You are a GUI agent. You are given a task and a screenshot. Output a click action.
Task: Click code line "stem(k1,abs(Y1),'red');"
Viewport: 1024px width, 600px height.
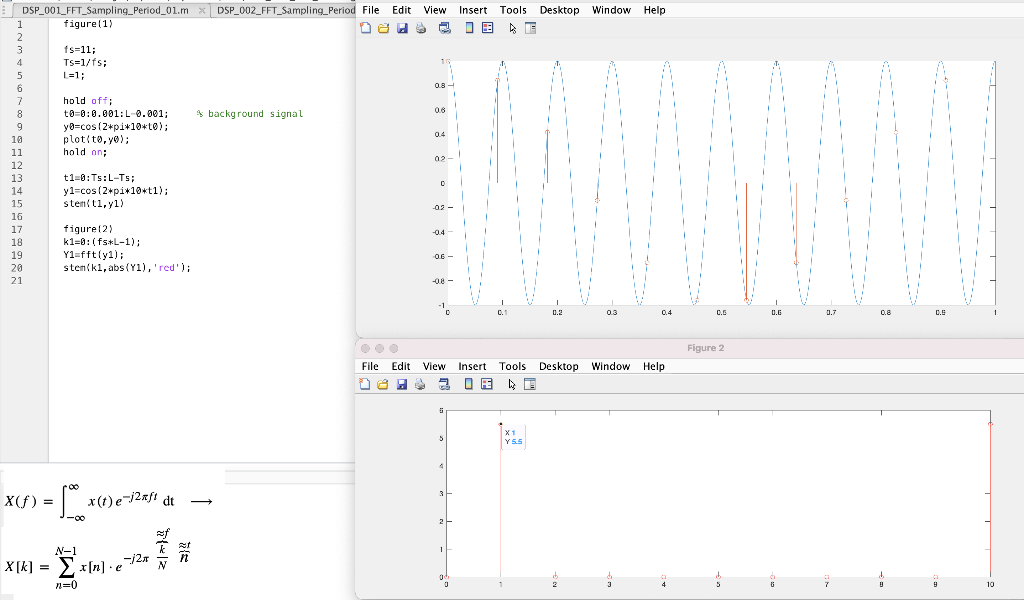click(127, 268)
